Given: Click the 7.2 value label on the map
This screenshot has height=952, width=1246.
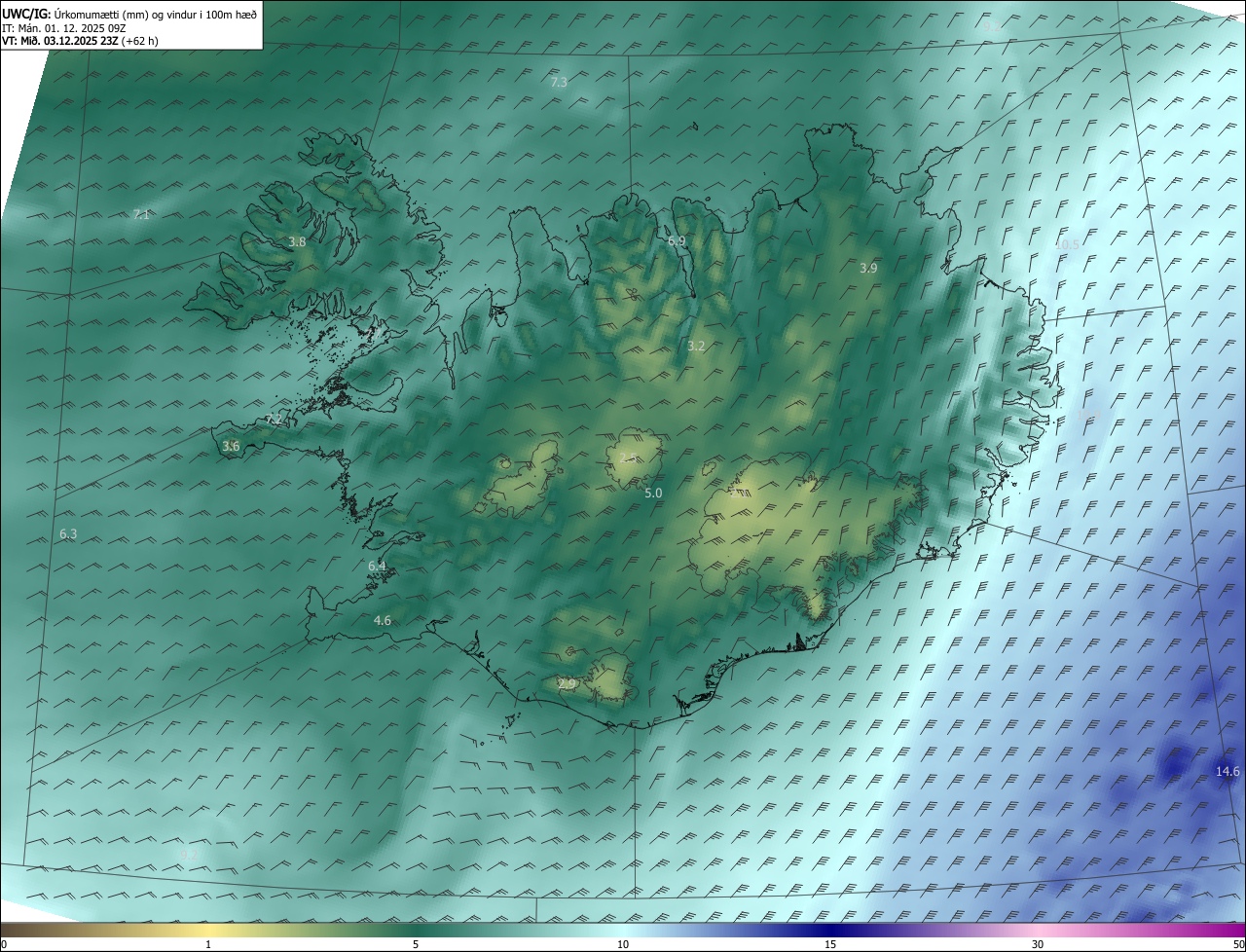Looking at the screenshot, I should tap(274, 421).
